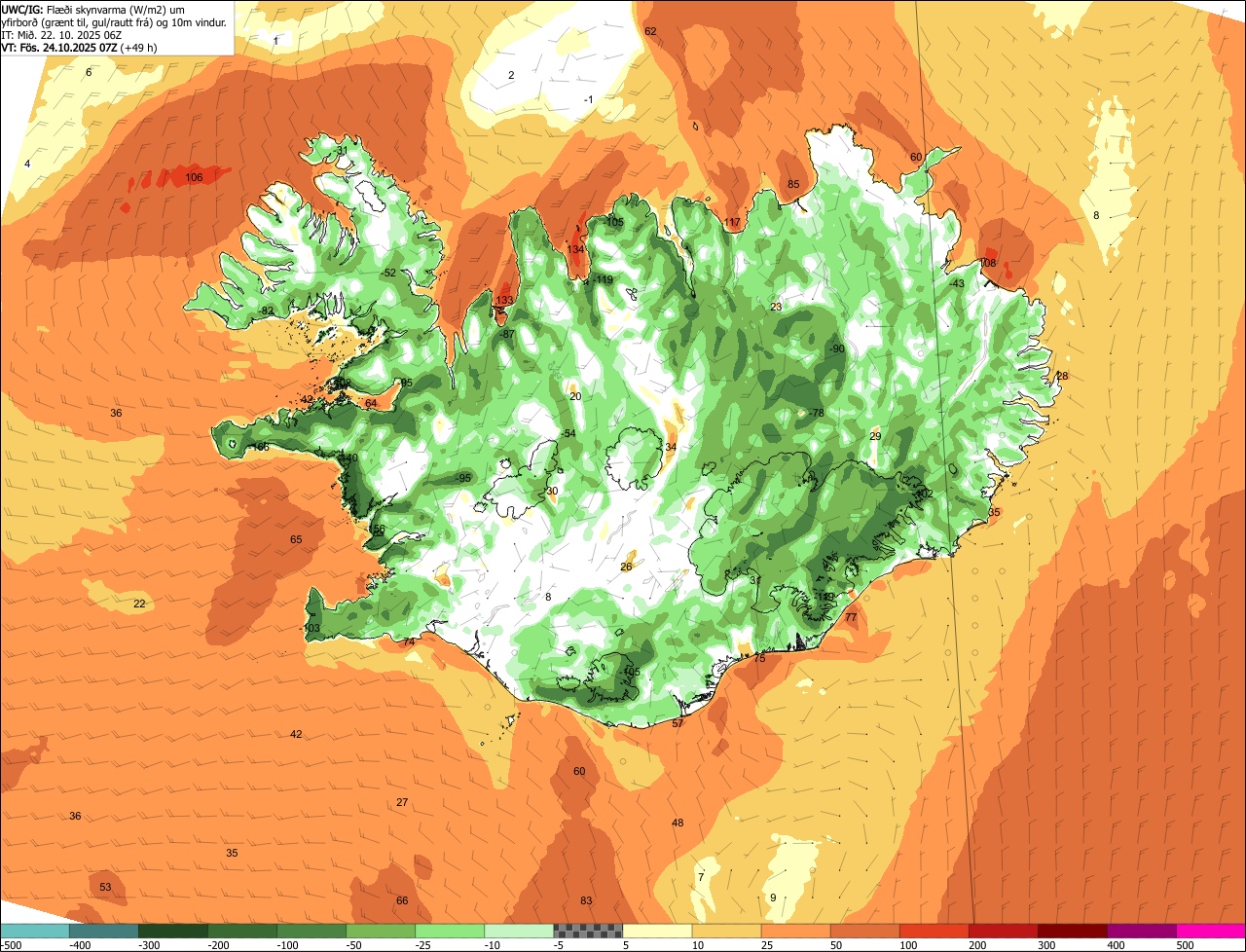Click the value -78 on the map

(x=816, y=414)
